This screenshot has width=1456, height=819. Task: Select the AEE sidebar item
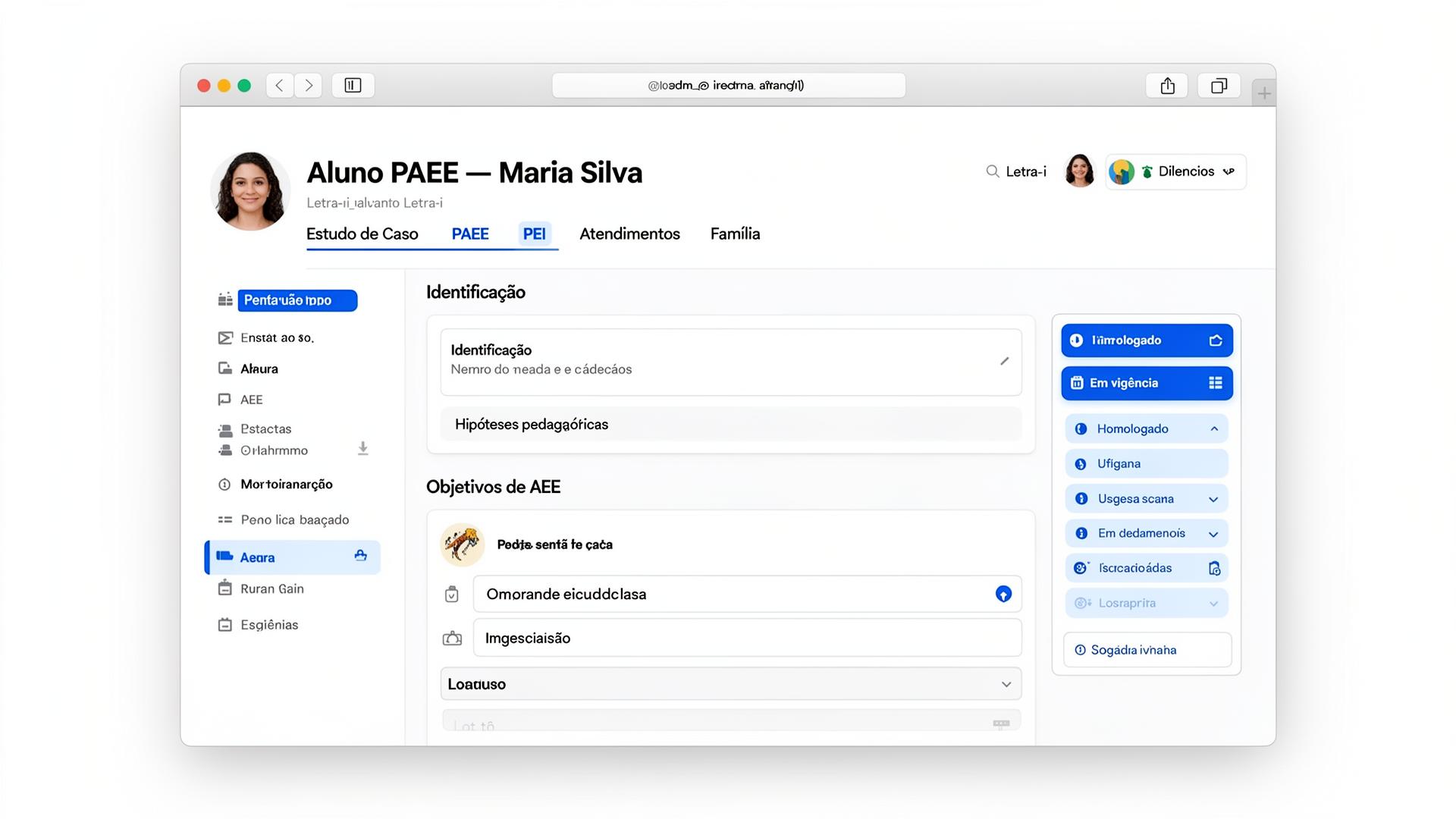click(251, 400)
